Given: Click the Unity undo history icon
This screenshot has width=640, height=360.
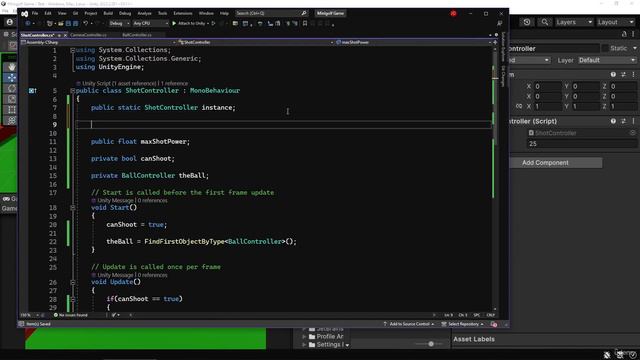Looking at the screenshot, I should [x=527, y=22].
